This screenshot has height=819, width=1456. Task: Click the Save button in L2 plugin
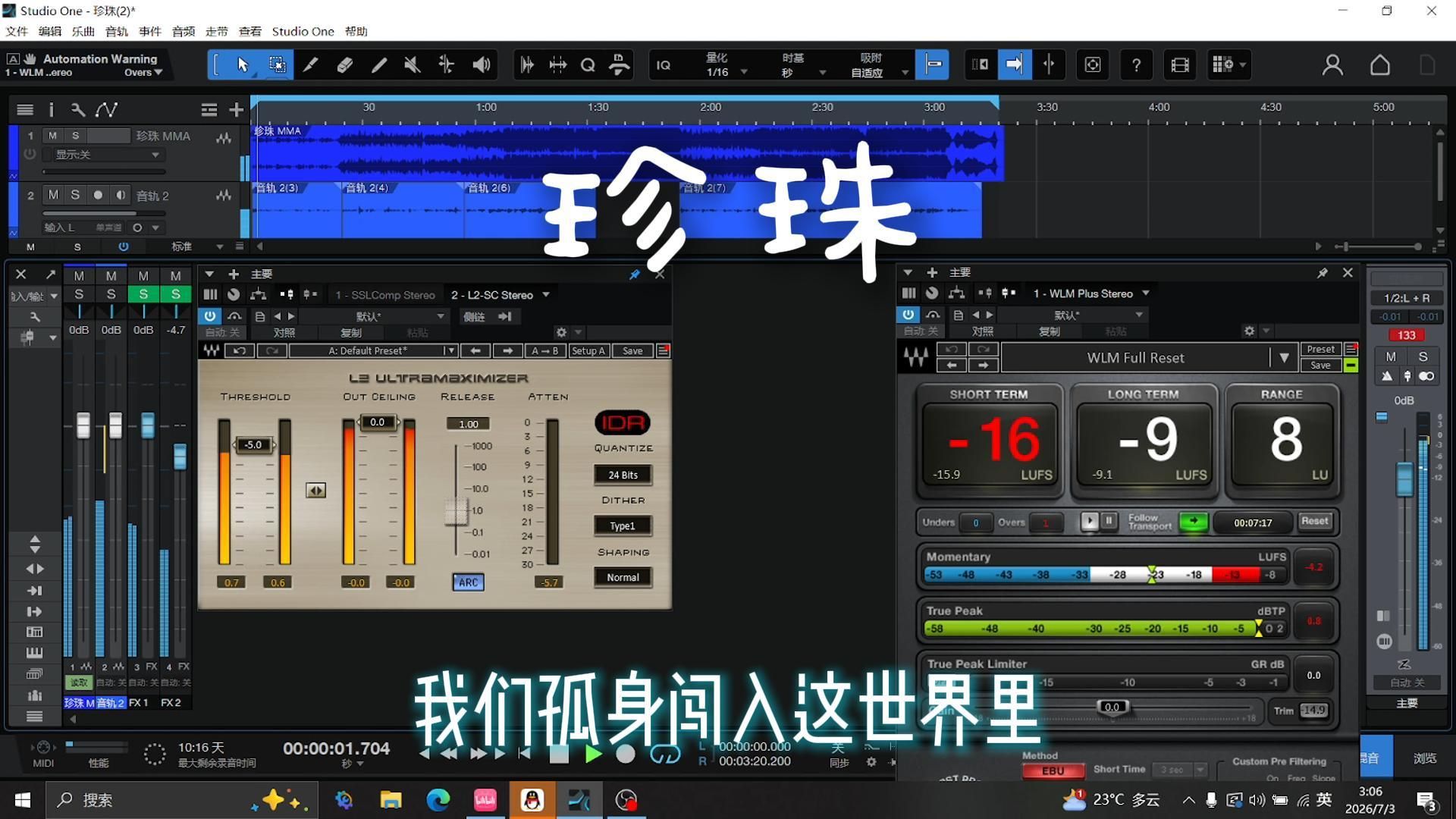[x=632, y=350]
